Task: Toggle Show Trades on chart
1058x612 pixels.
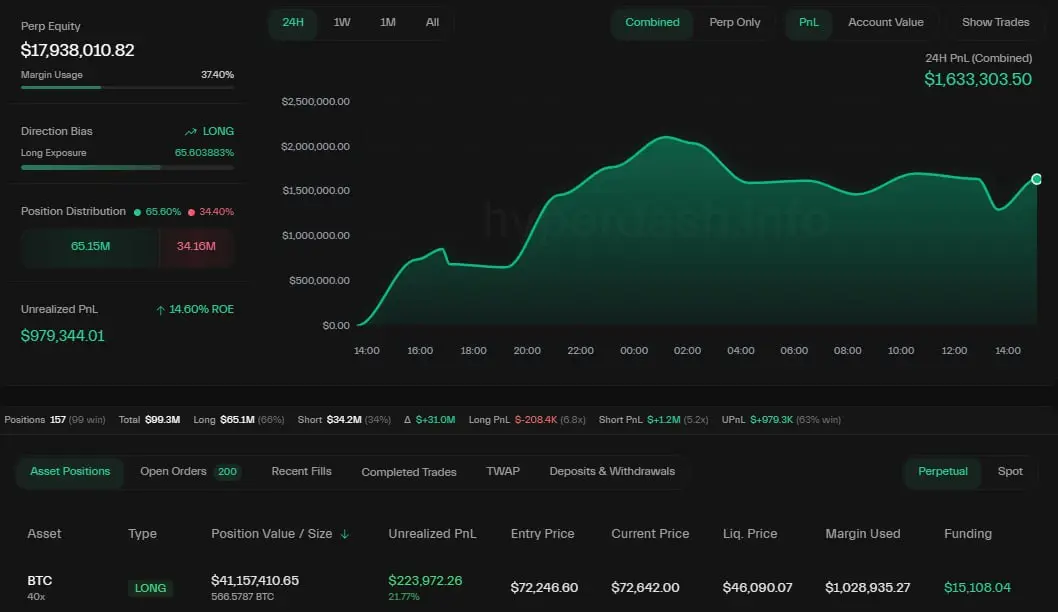Action: point(995,22)
